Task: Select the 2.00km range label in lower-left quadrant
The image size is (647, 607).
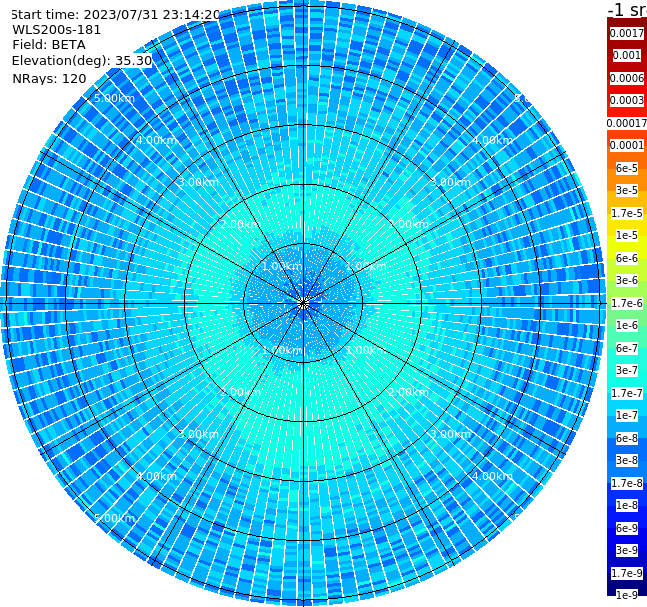Action: (x=240, y=392)
